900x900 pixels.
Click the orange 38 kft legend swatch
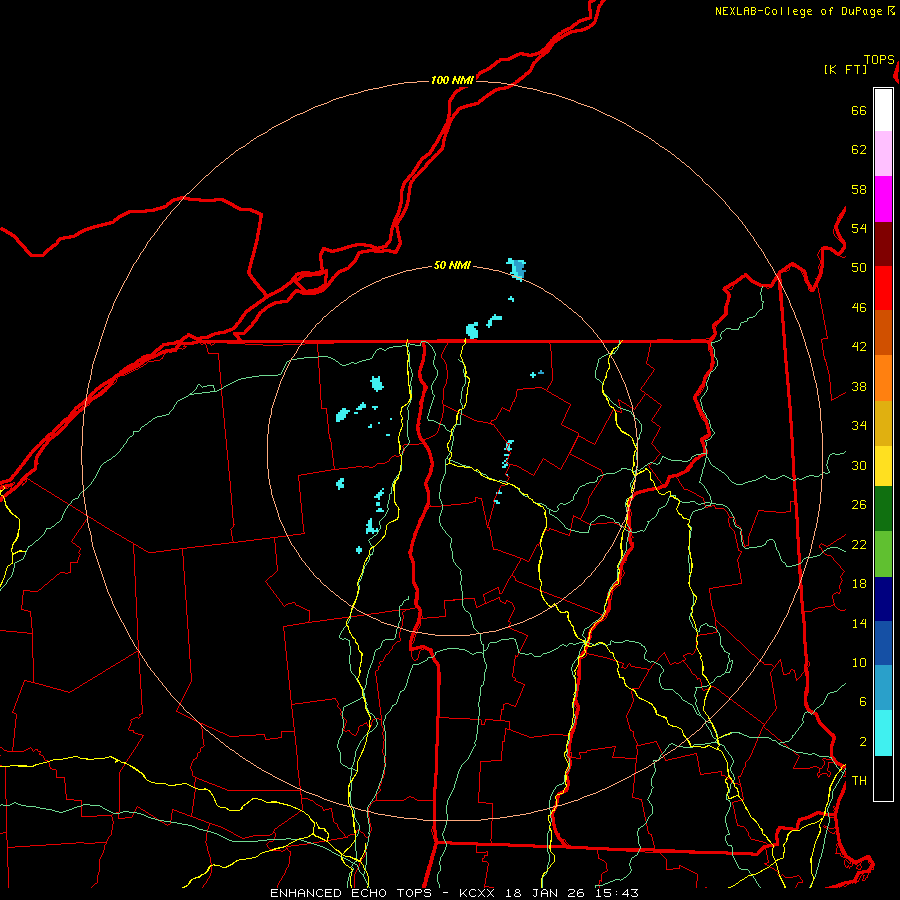[883, 378]
